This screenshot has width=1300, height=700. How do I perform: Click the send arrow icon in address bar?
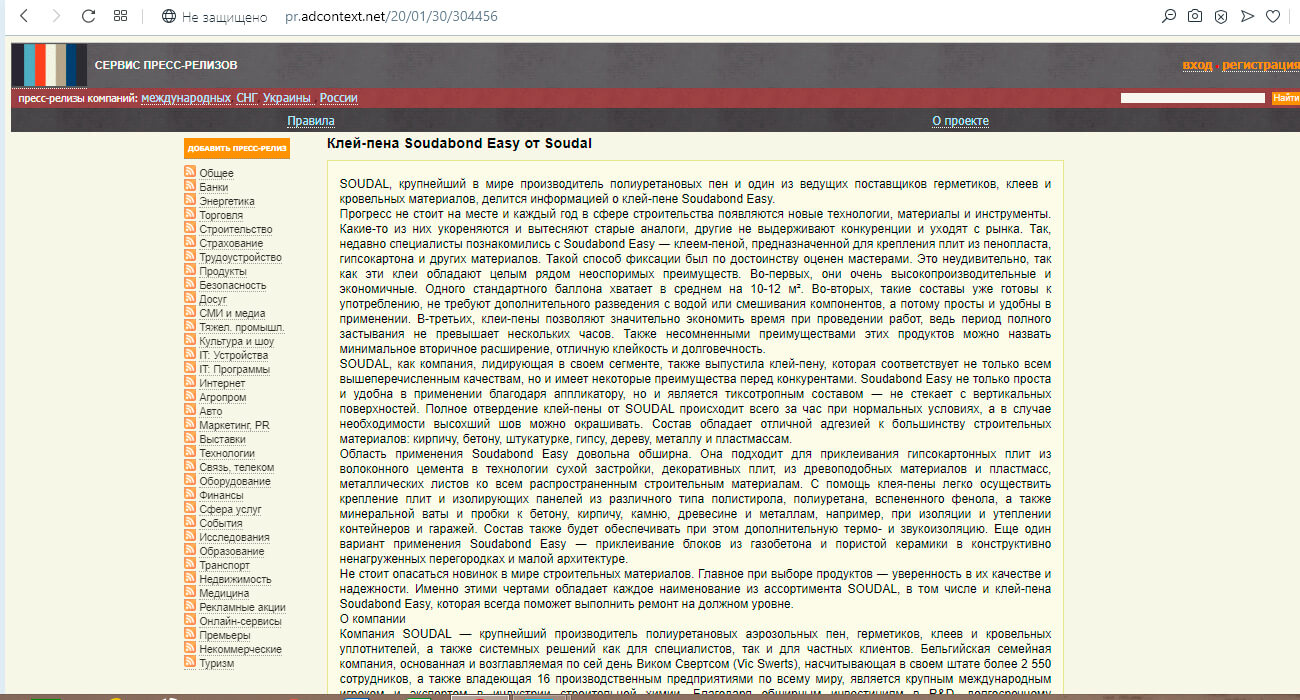[x=1246, y=16]
